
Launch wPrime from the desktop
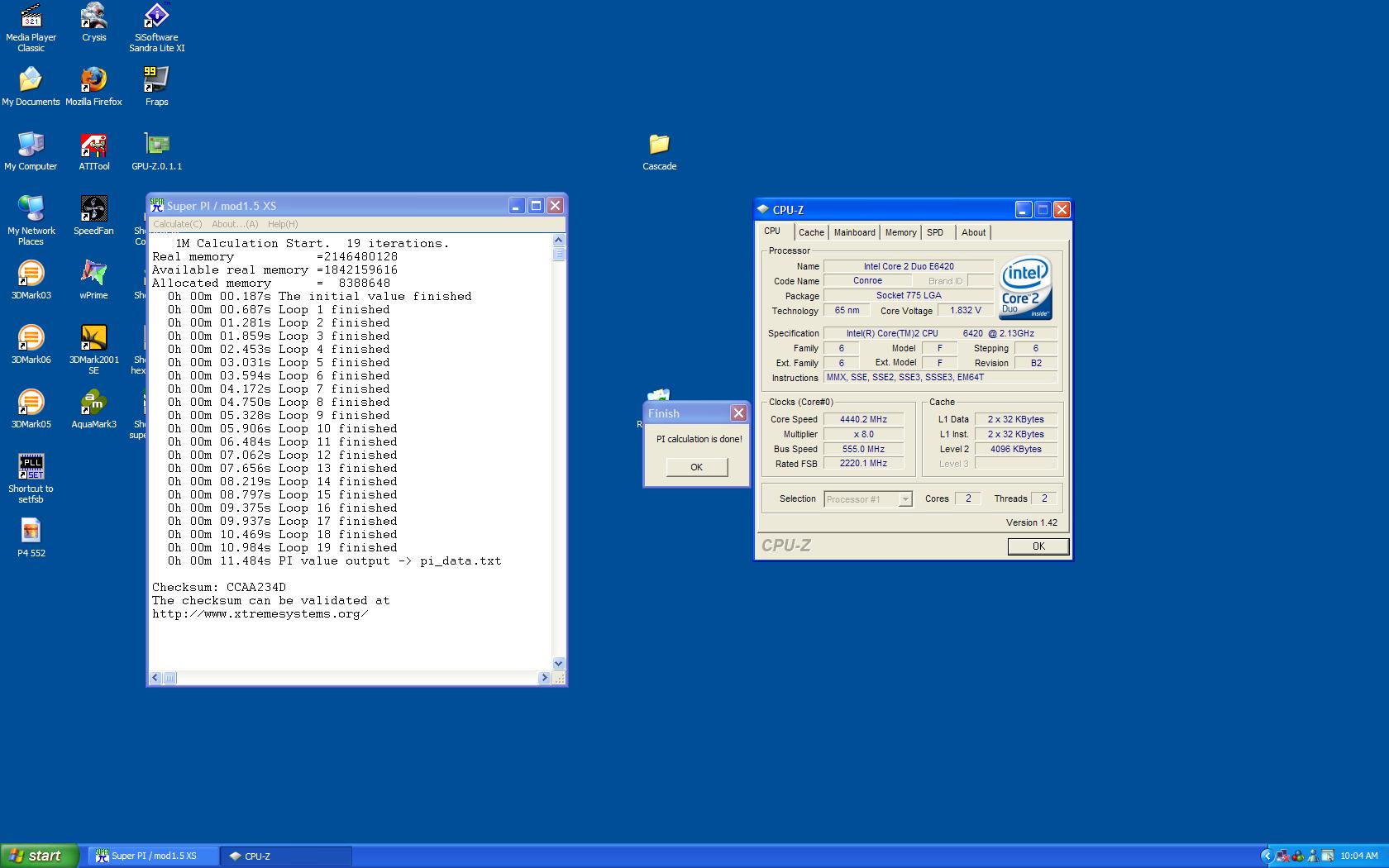pos(93,280)
